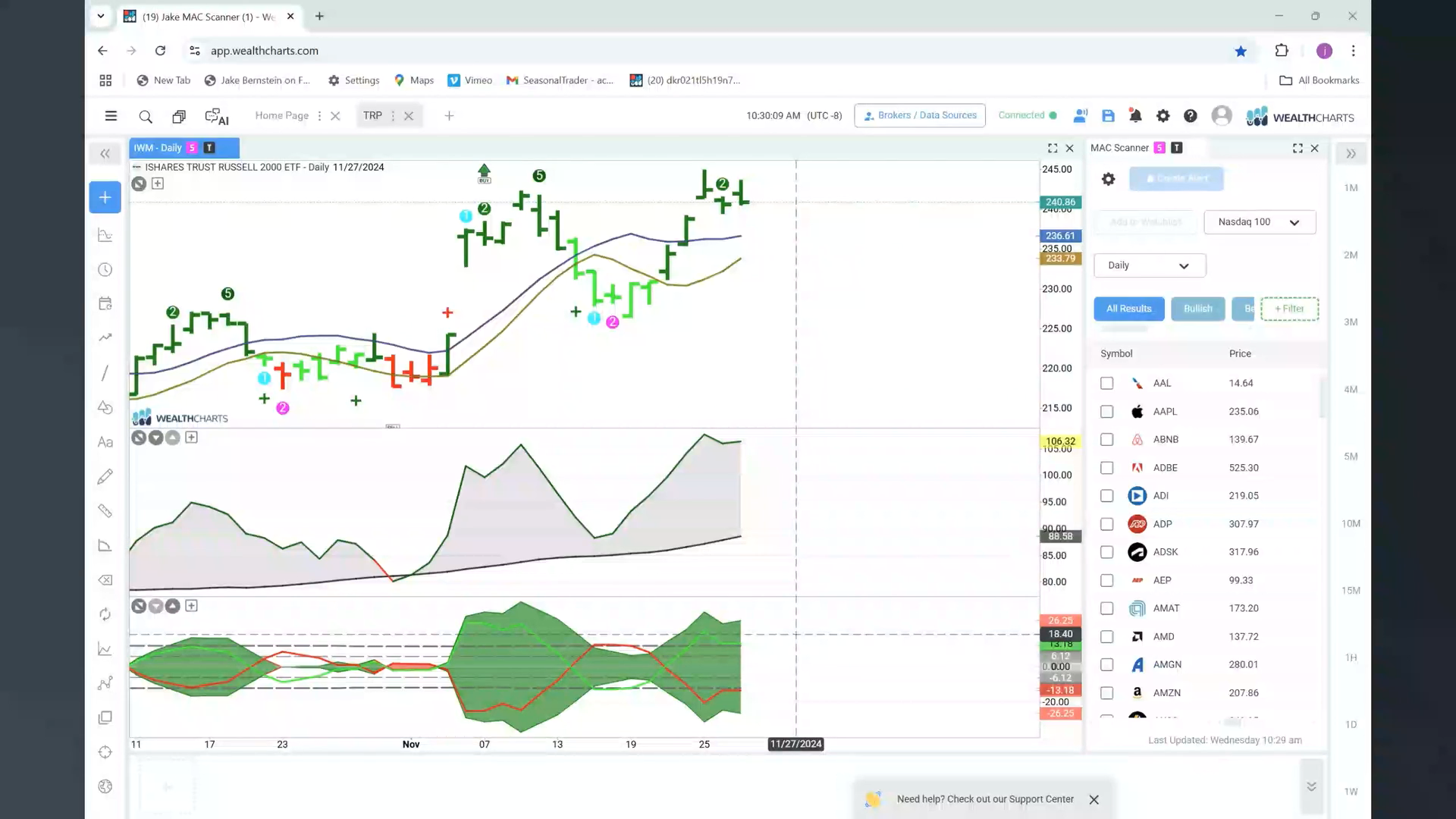Tick the ADP checkbox

(x=1107, y=524)
